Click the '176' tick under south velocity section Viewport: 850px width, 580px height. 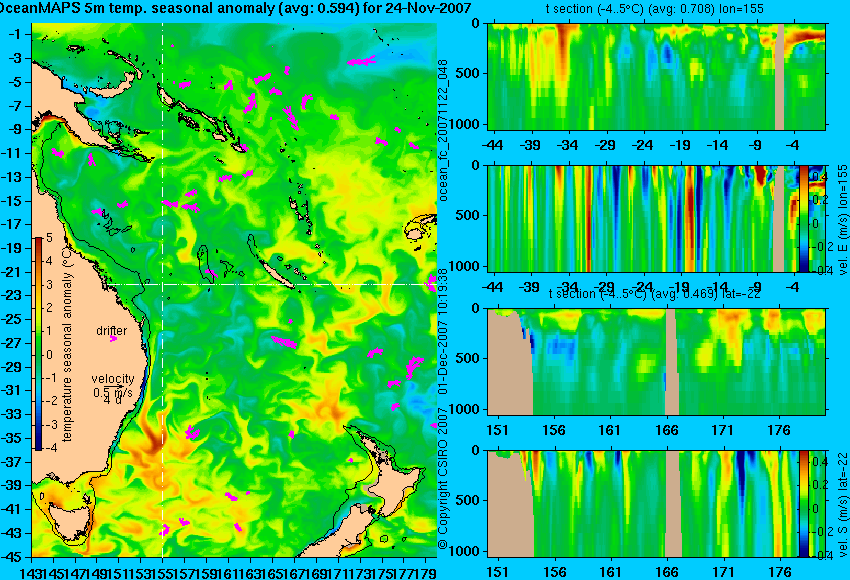point(780,572)
